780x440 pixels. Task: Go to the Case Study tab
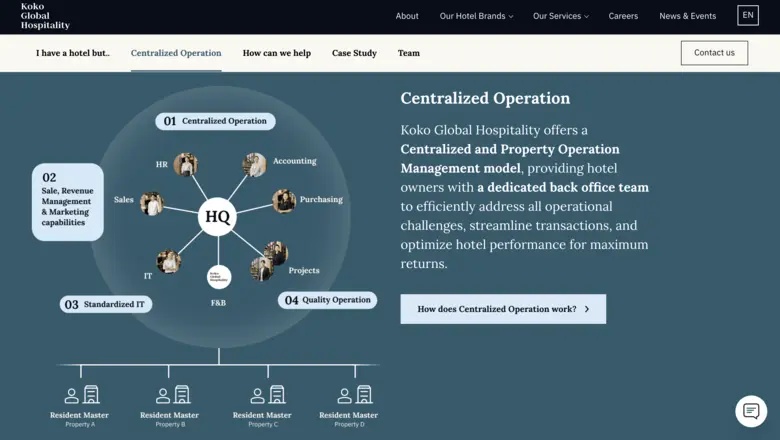point(354,53)
